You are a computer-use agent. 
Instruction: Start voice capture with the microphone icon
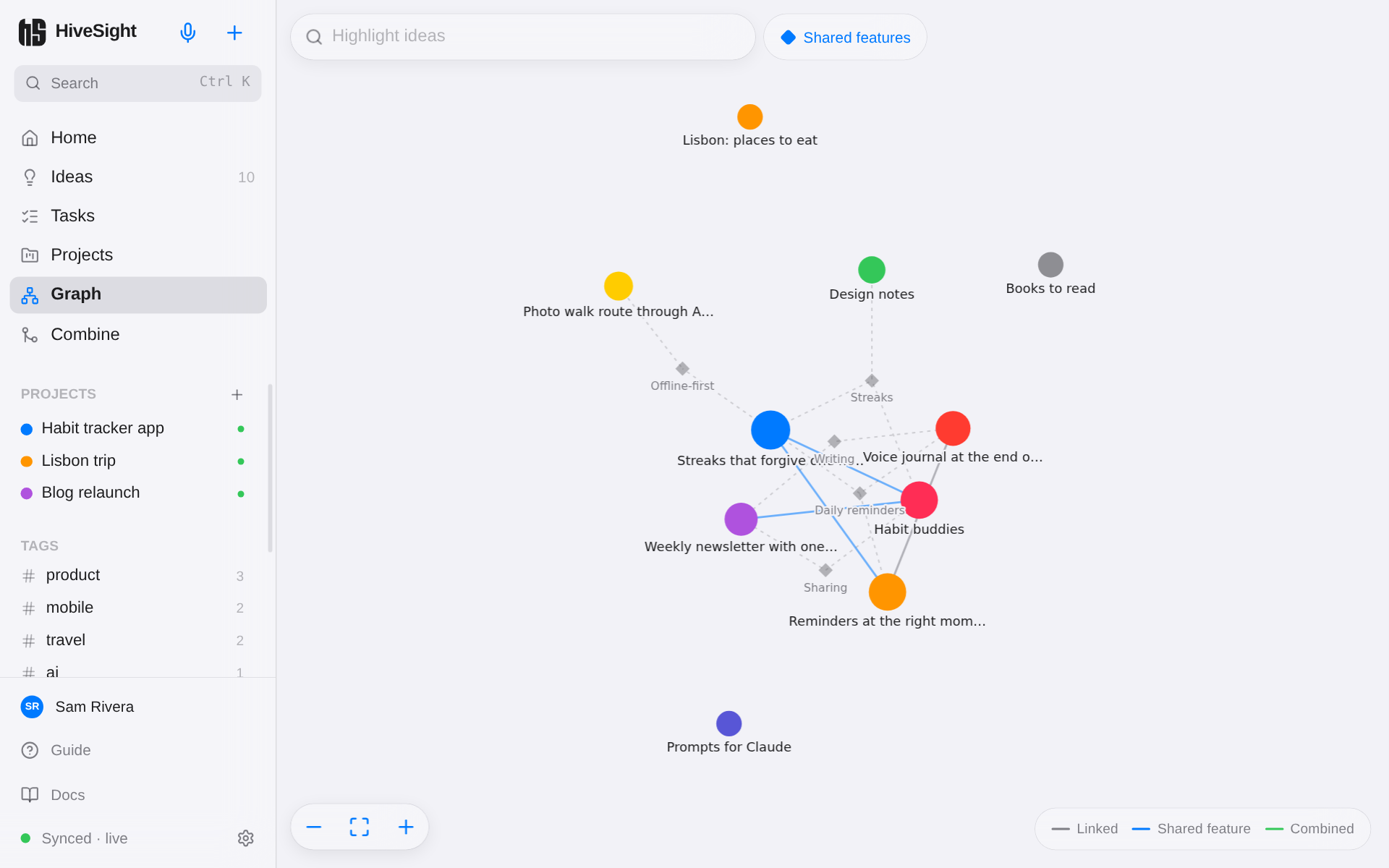tap(188, 33)
